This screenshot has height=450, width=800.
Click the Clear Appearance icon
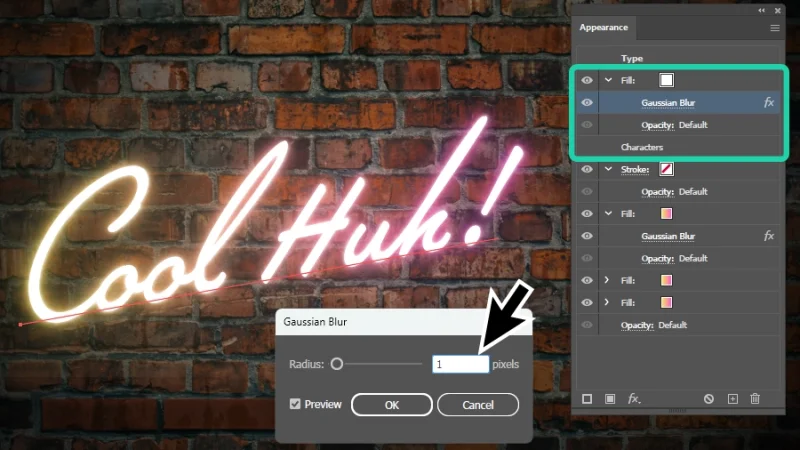[709, 398]
